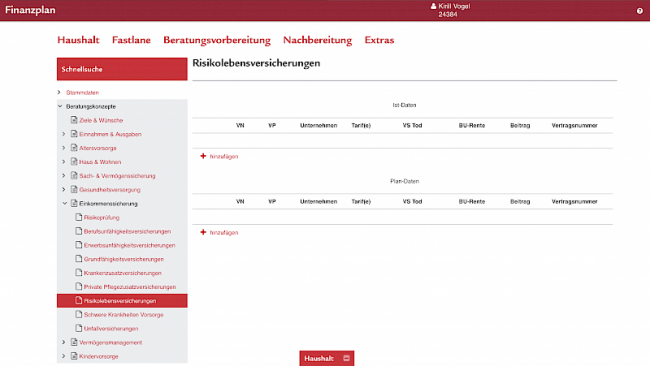The width and height of the screenshot is (650, 366).
Task: Click document icon beside Ziele & Wünsche
Action: (74, 120)
